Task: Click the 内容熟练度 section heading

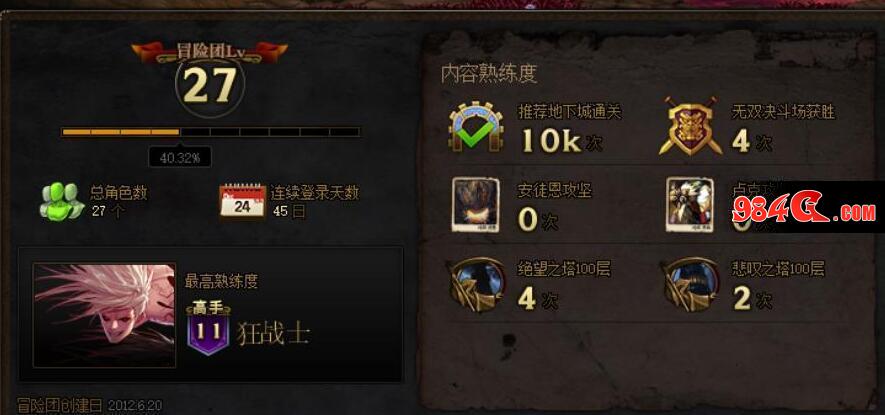Action: click(x=489, y=73)
